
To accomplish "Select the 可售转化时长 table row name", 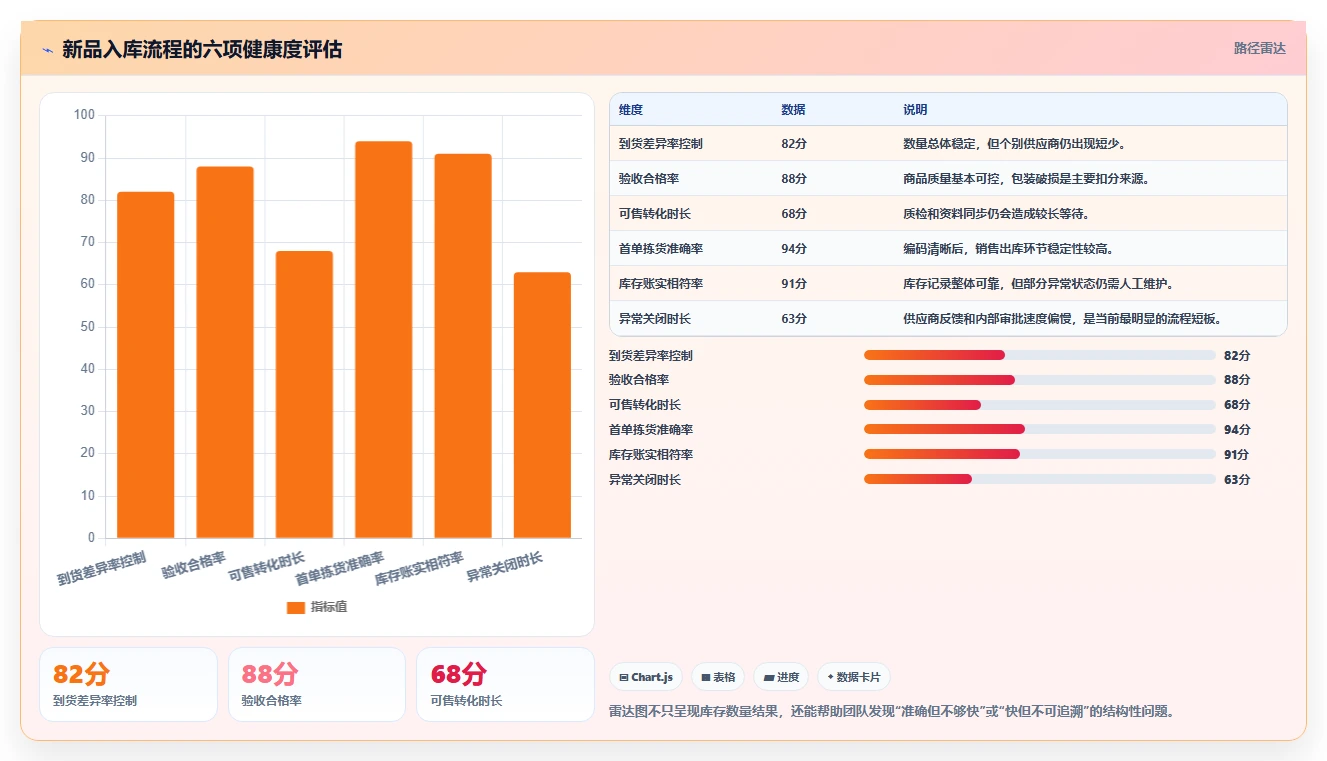I will [x=654, y=214].
